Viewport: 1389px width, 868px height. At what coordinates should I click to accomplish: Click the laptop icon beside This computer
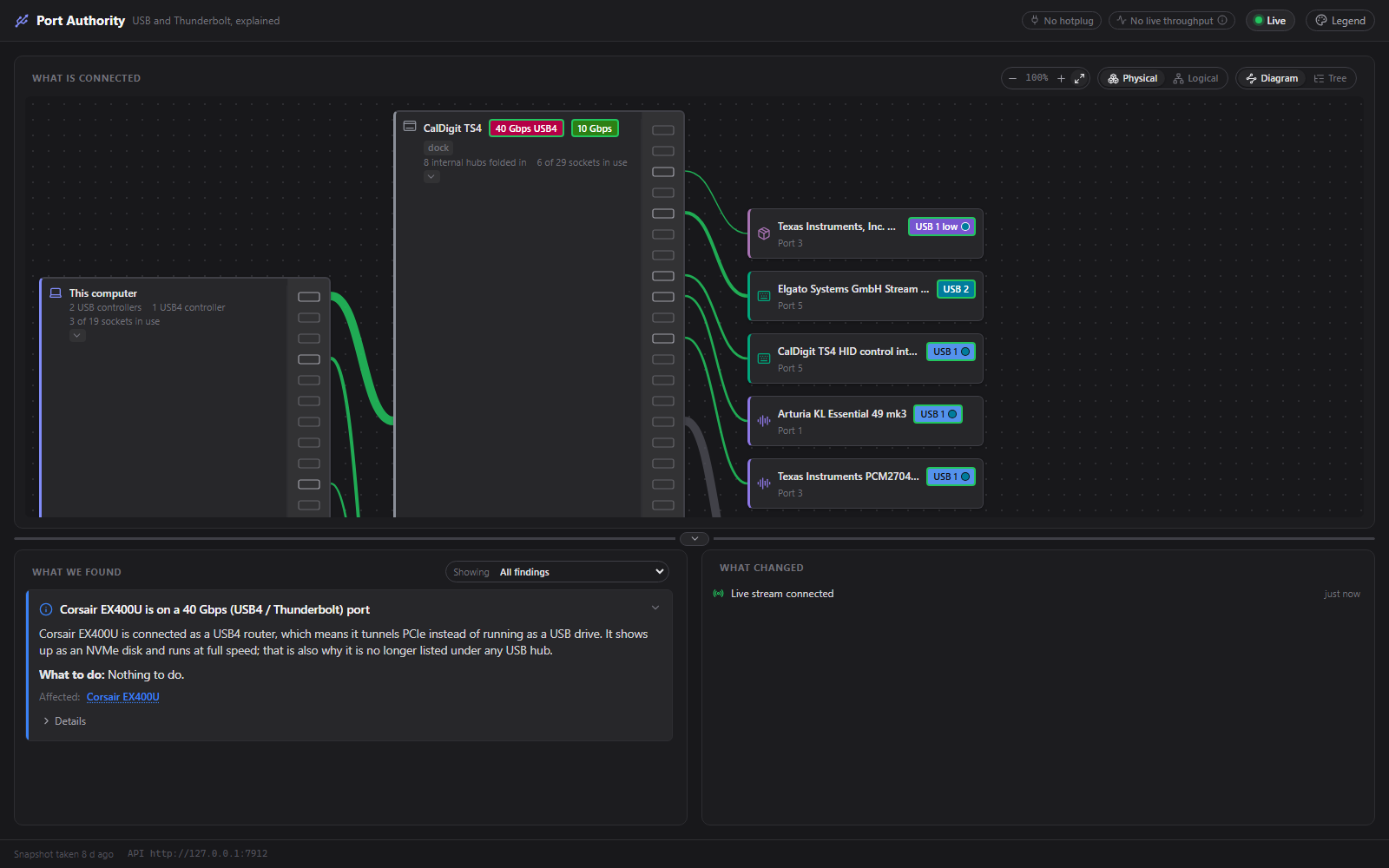[x=56, y=293]
